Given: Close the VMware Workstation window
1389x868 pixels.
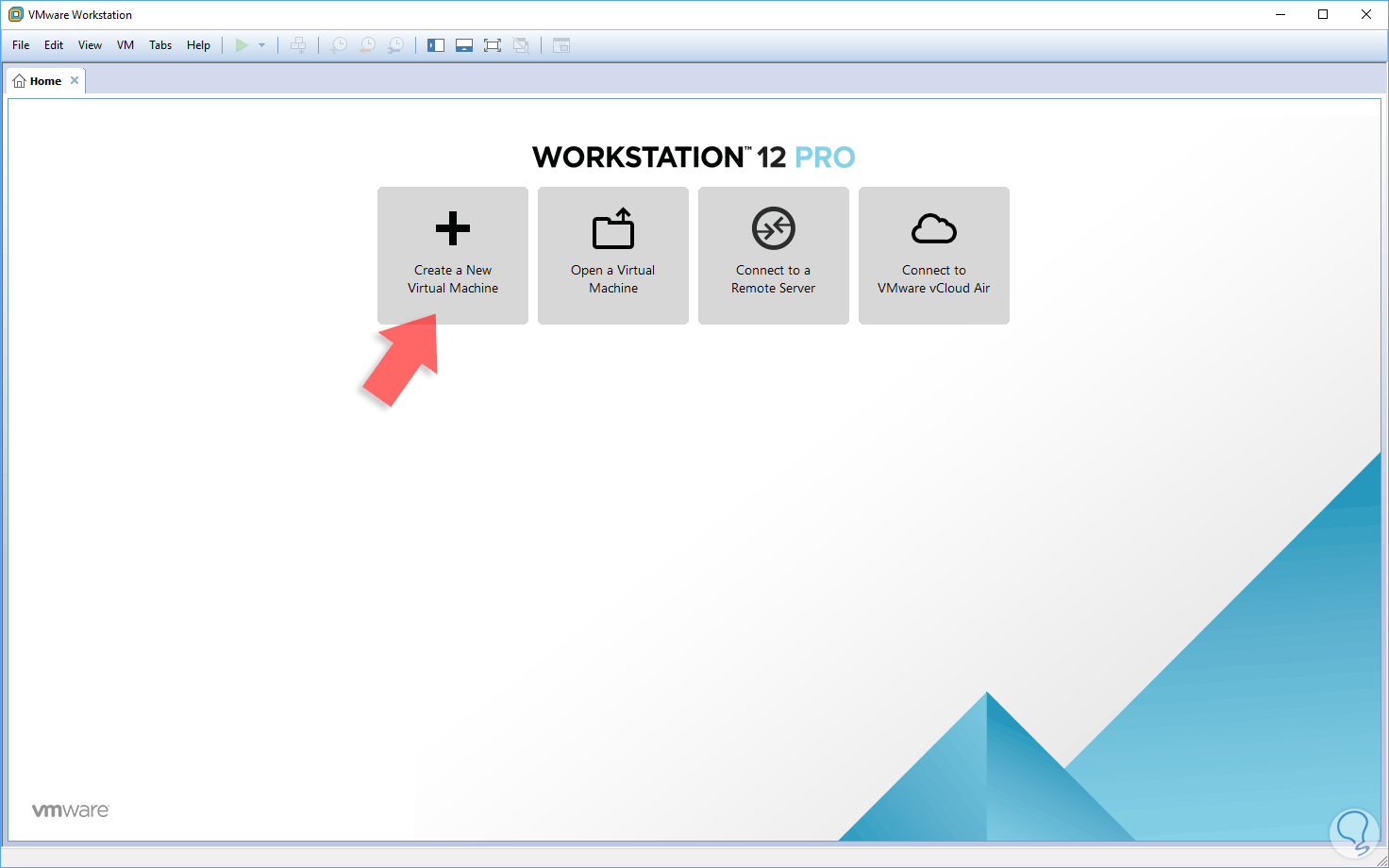Looking at the screenshot, I should click(x=1366, y=14).
